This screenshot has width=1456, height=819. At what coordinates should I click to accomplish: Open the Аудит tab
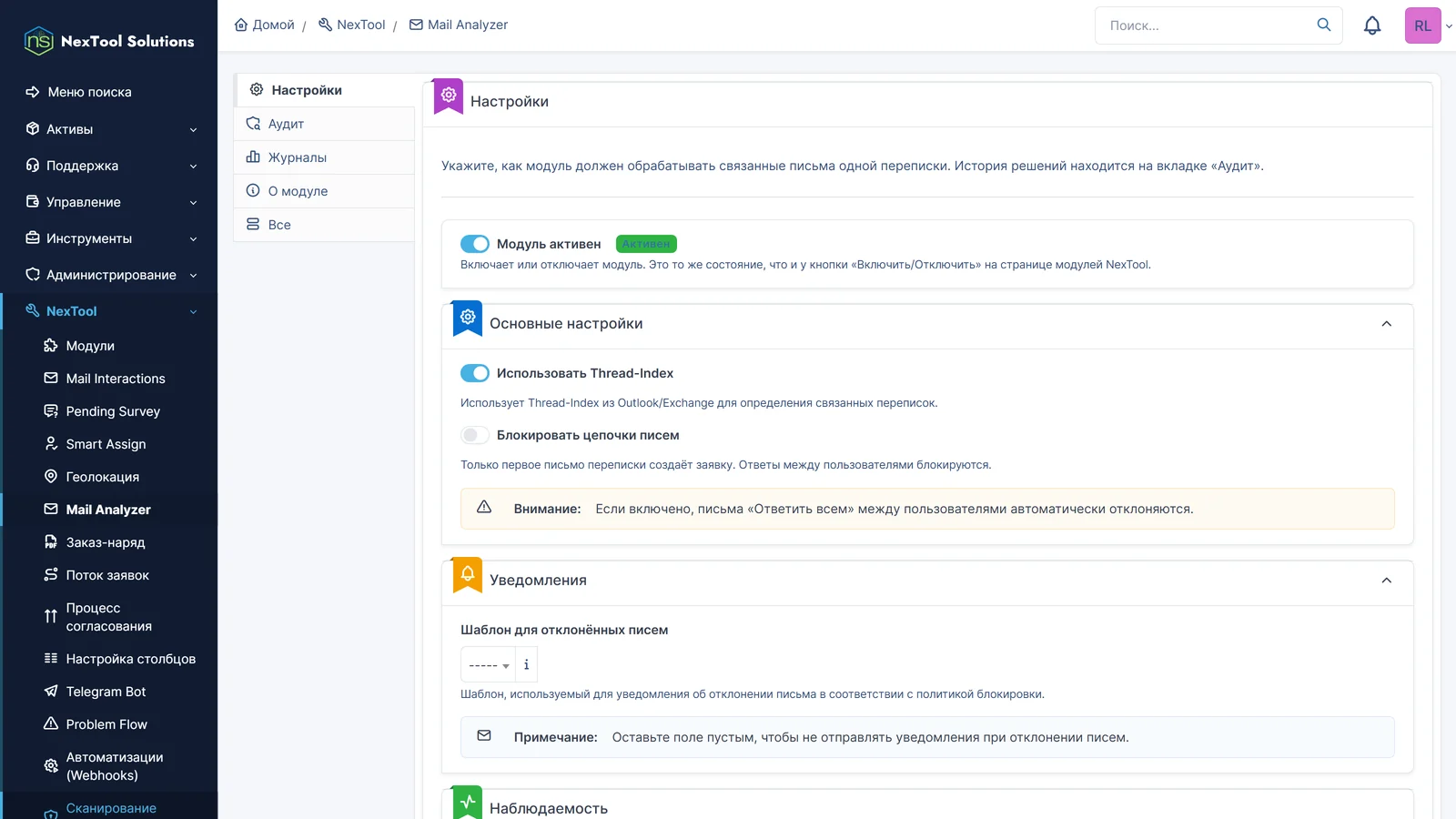pyautogui.click(x=324, y=124)
